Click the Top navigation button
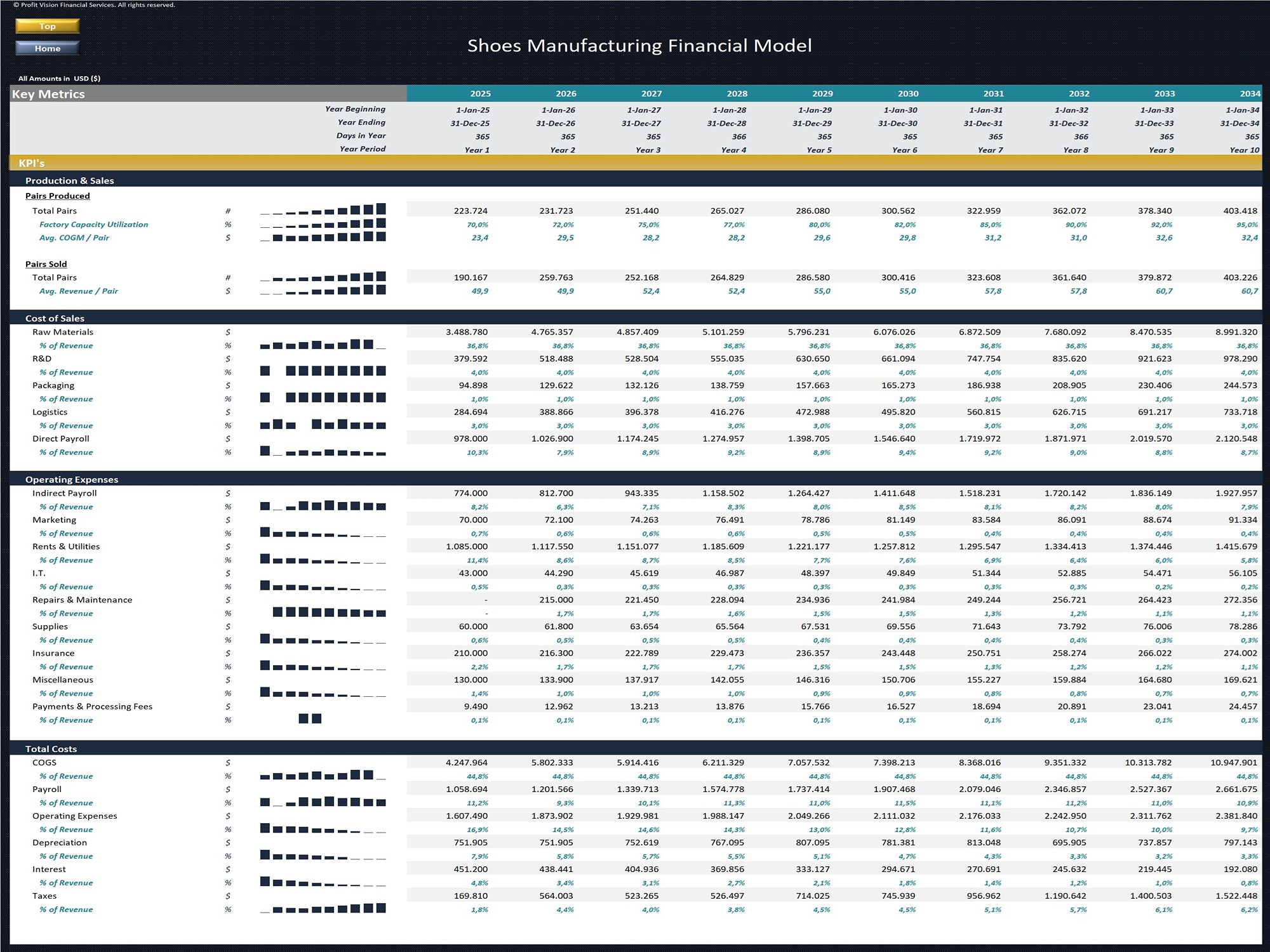Viewport: 1270px width, 952px height. (x=47, y=26)
